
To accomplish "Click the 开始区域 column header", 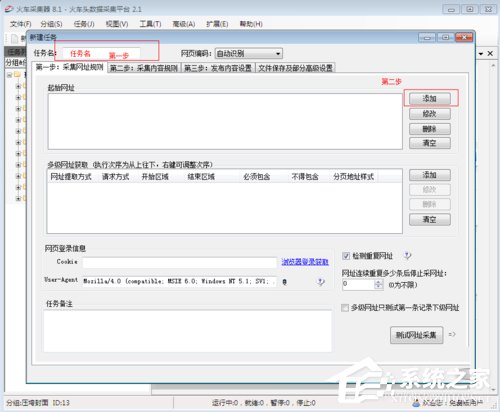I will (155, 177).
